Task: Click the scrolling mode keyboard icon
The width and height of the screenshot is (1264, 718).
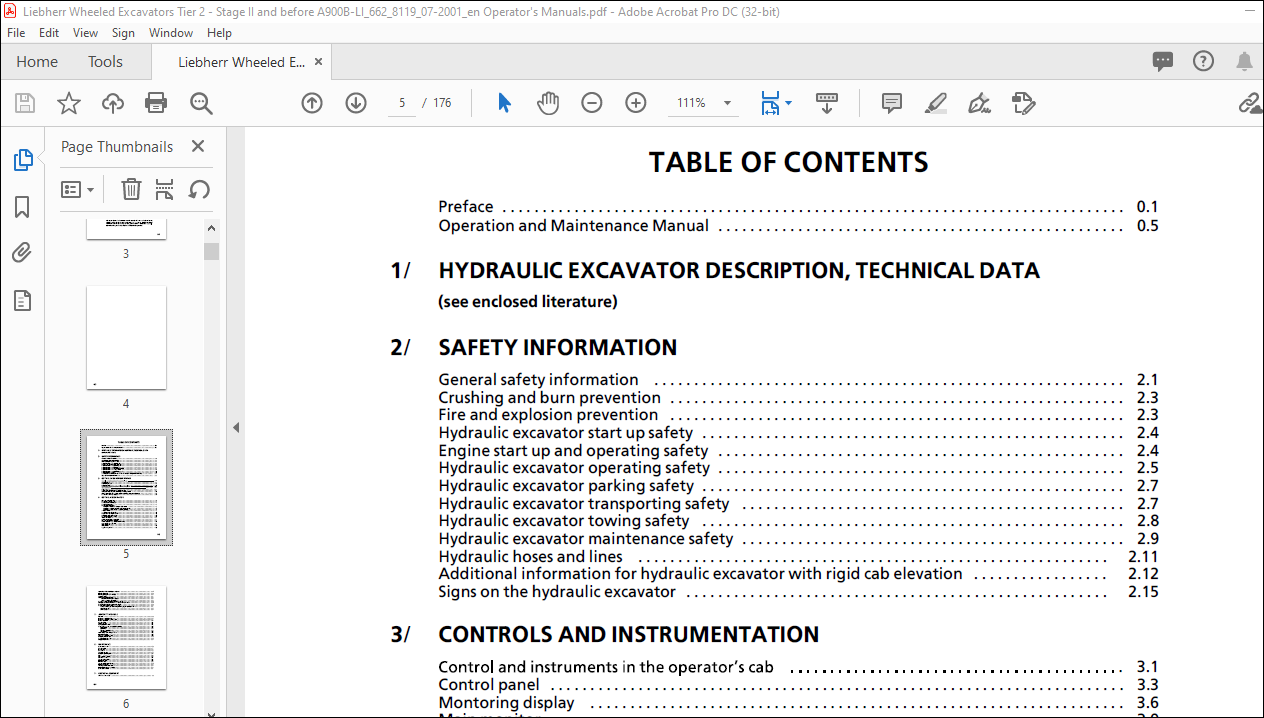Action: click(827, 103)
